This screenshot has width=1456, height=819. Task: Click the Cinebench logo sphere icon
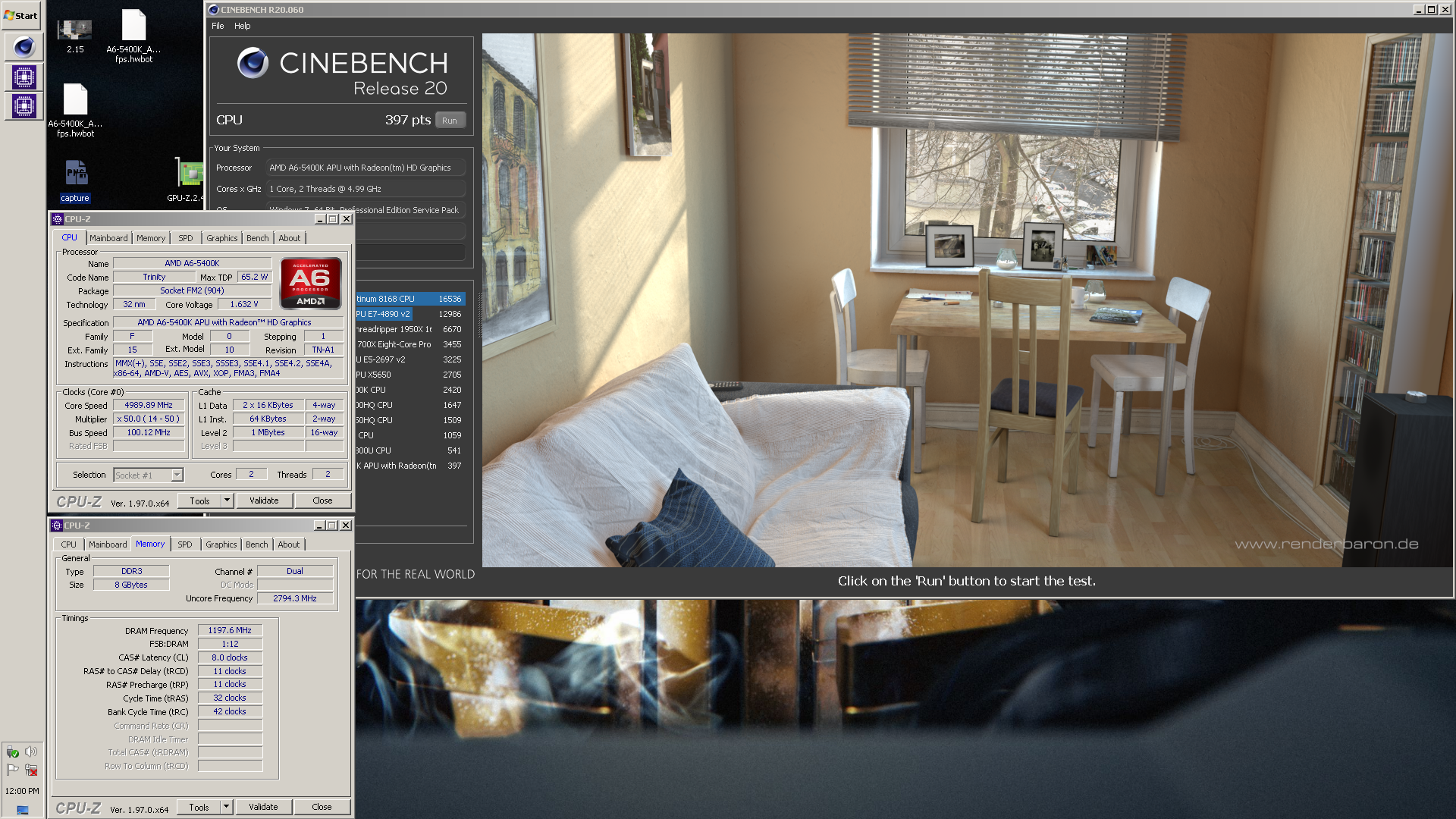point(253,63)
